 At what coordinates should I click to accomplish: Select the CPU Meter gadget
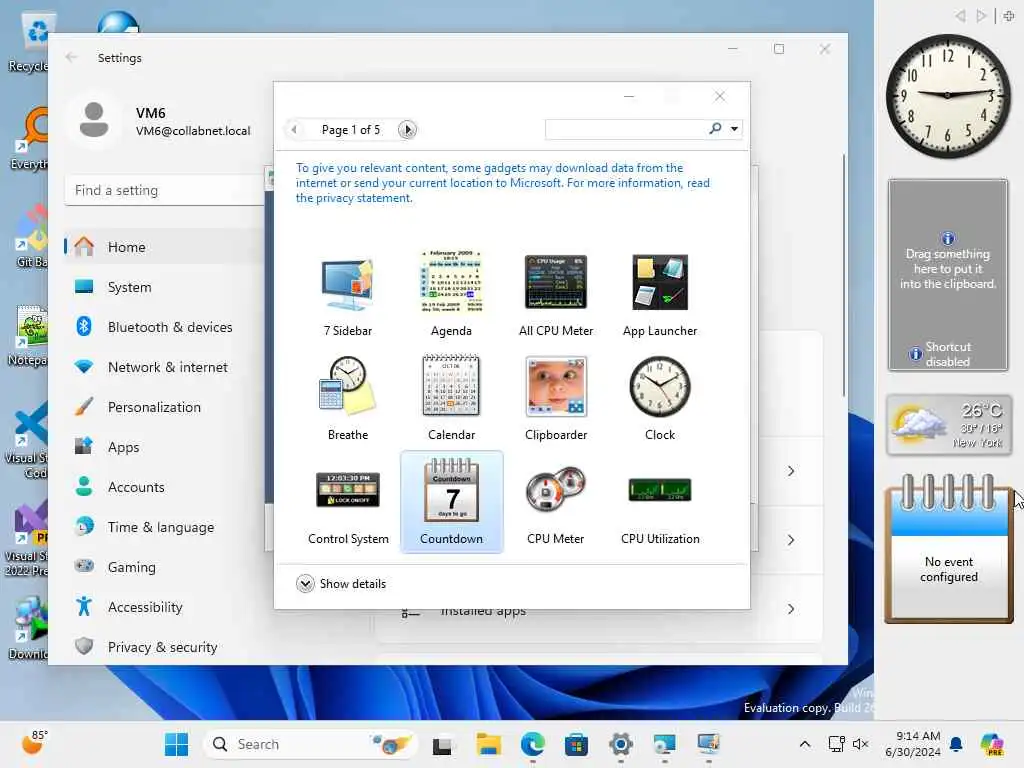click(556, 503)
